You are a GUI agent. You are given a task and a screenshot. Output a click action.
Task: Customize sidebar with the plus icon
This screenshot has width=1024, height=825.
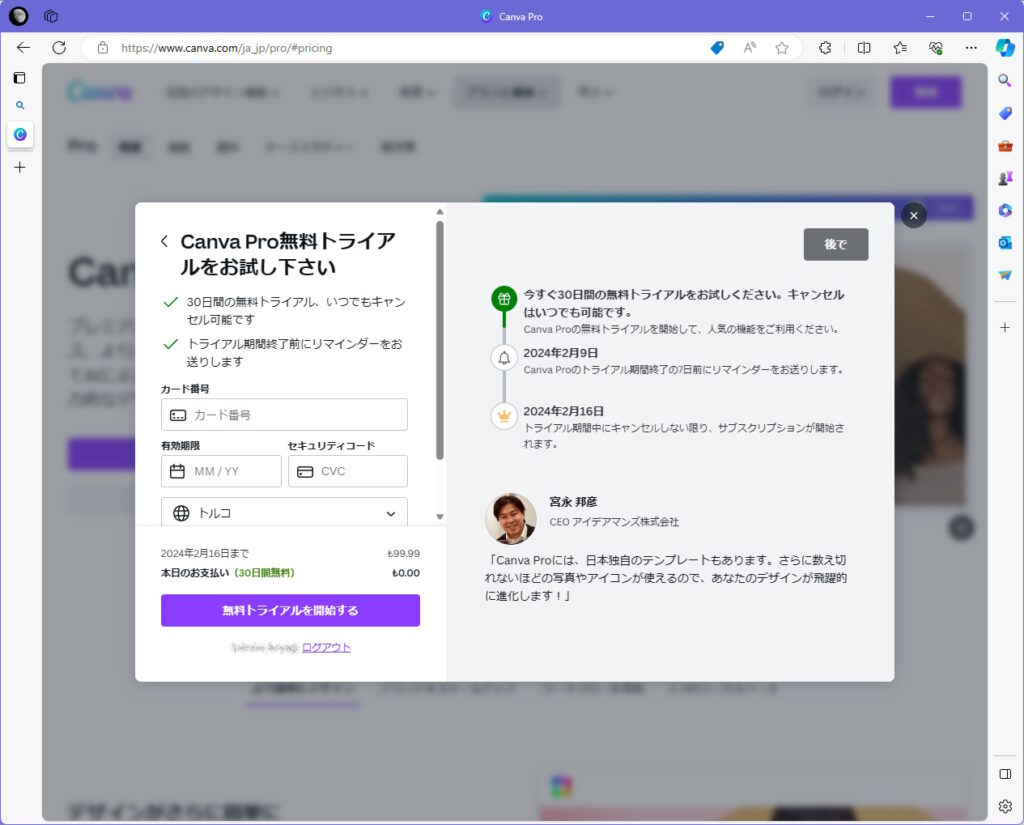point(1005,327)
